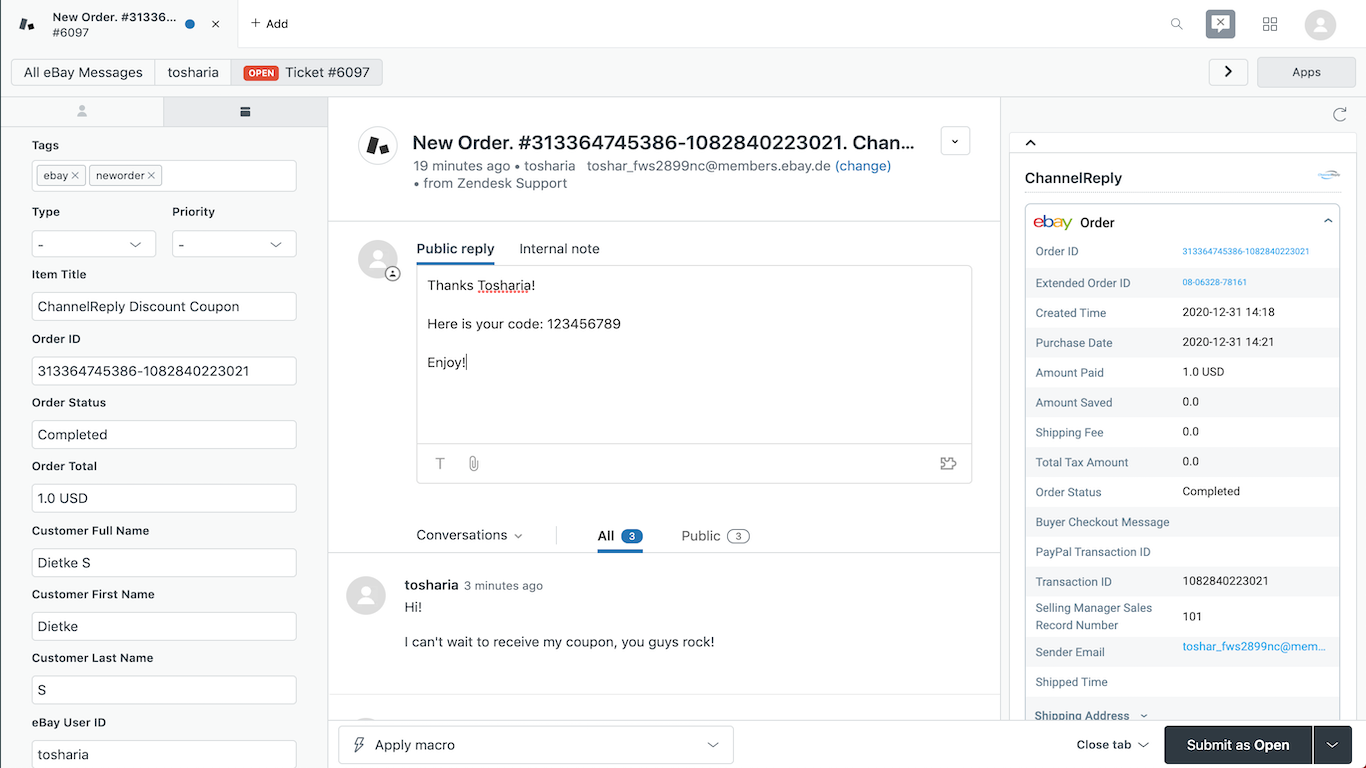1366x768 pixels.
Task: Click the Tags input box
Action: coord(164,176)
